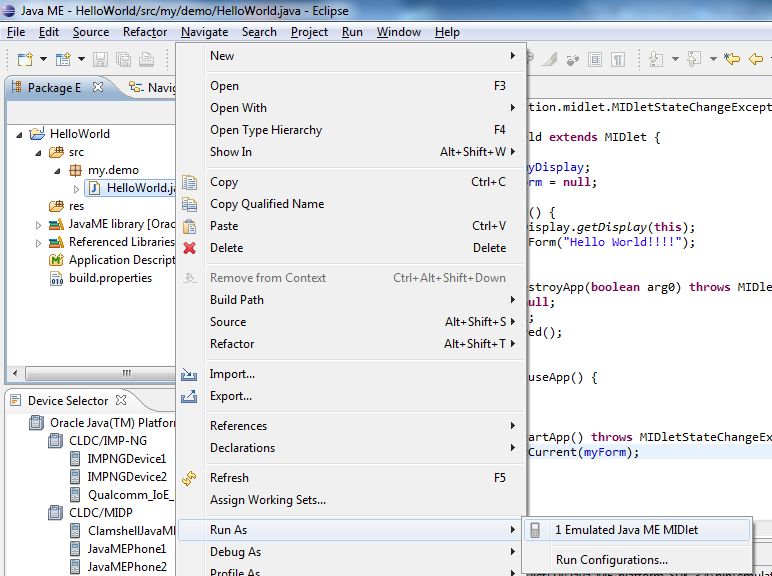Choose Refresh in the context menu
The width and height of the screenshot is (772, 576).
351,478
